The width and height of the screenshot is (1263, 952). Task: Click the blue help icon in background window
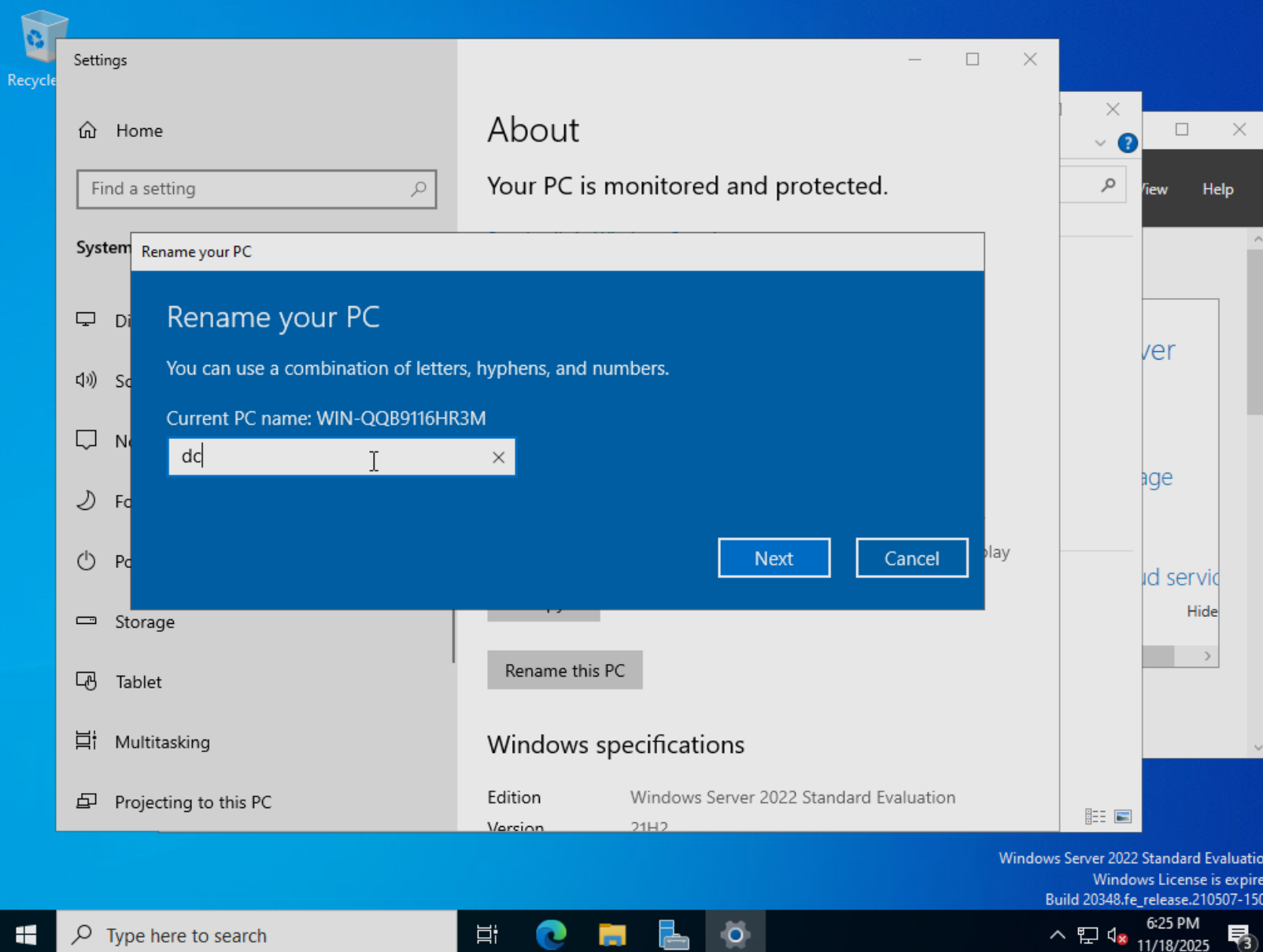pos(1127,143)
